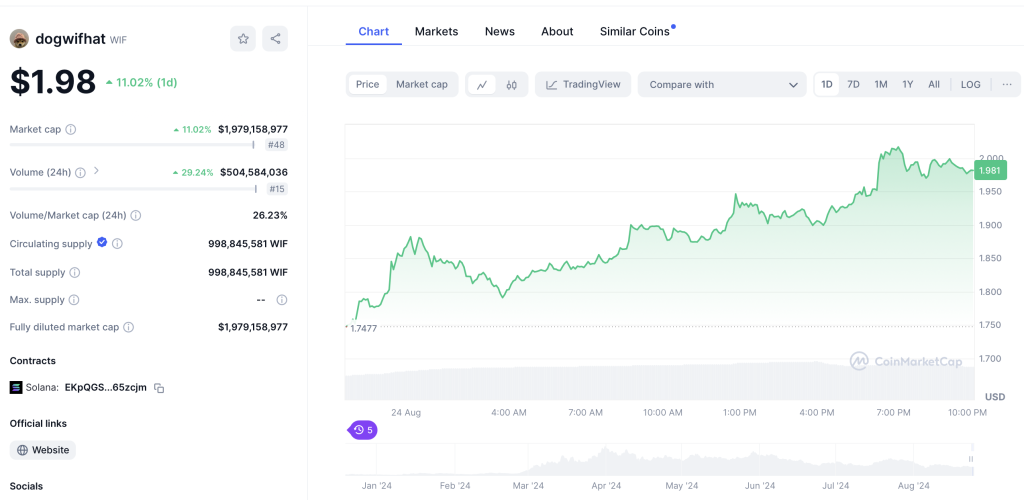
Task: Click the #48 market cap rank badge
Action: (x=276, y=145)
